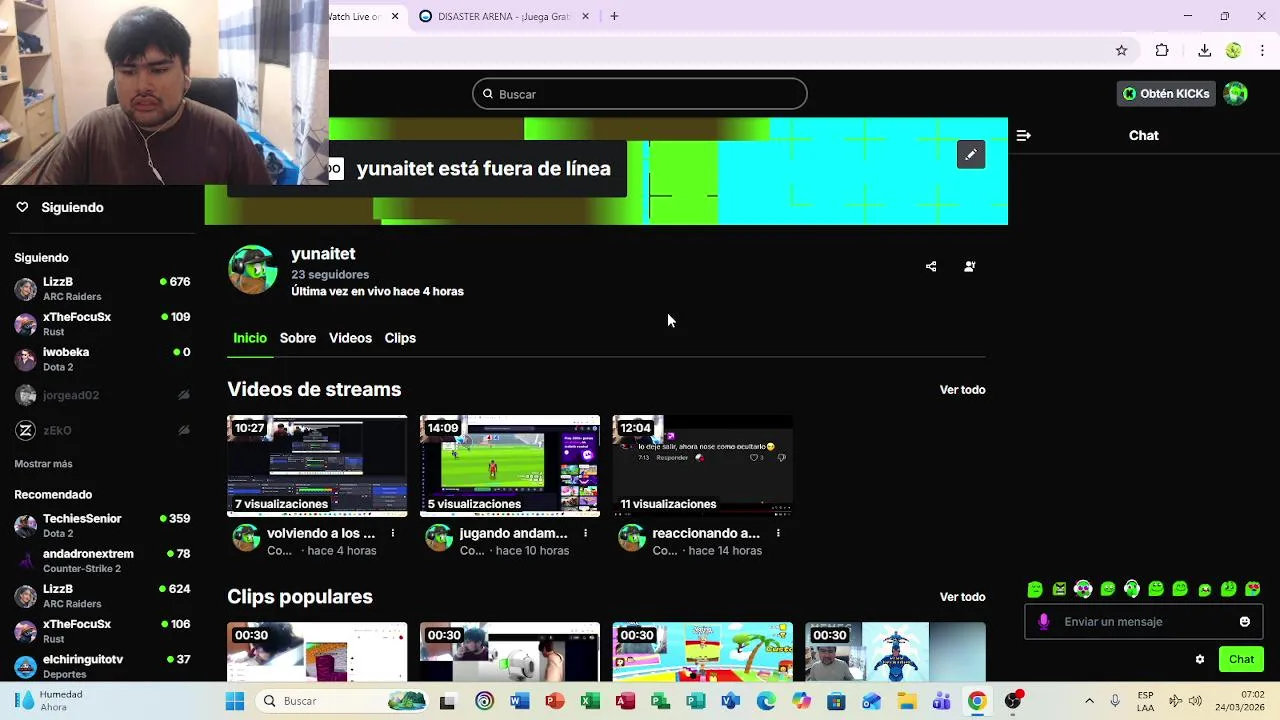Screen dimensions: 1280x720
Task: Open options menu for 'jugando andam...' video
Action: (x=586, y=533)
